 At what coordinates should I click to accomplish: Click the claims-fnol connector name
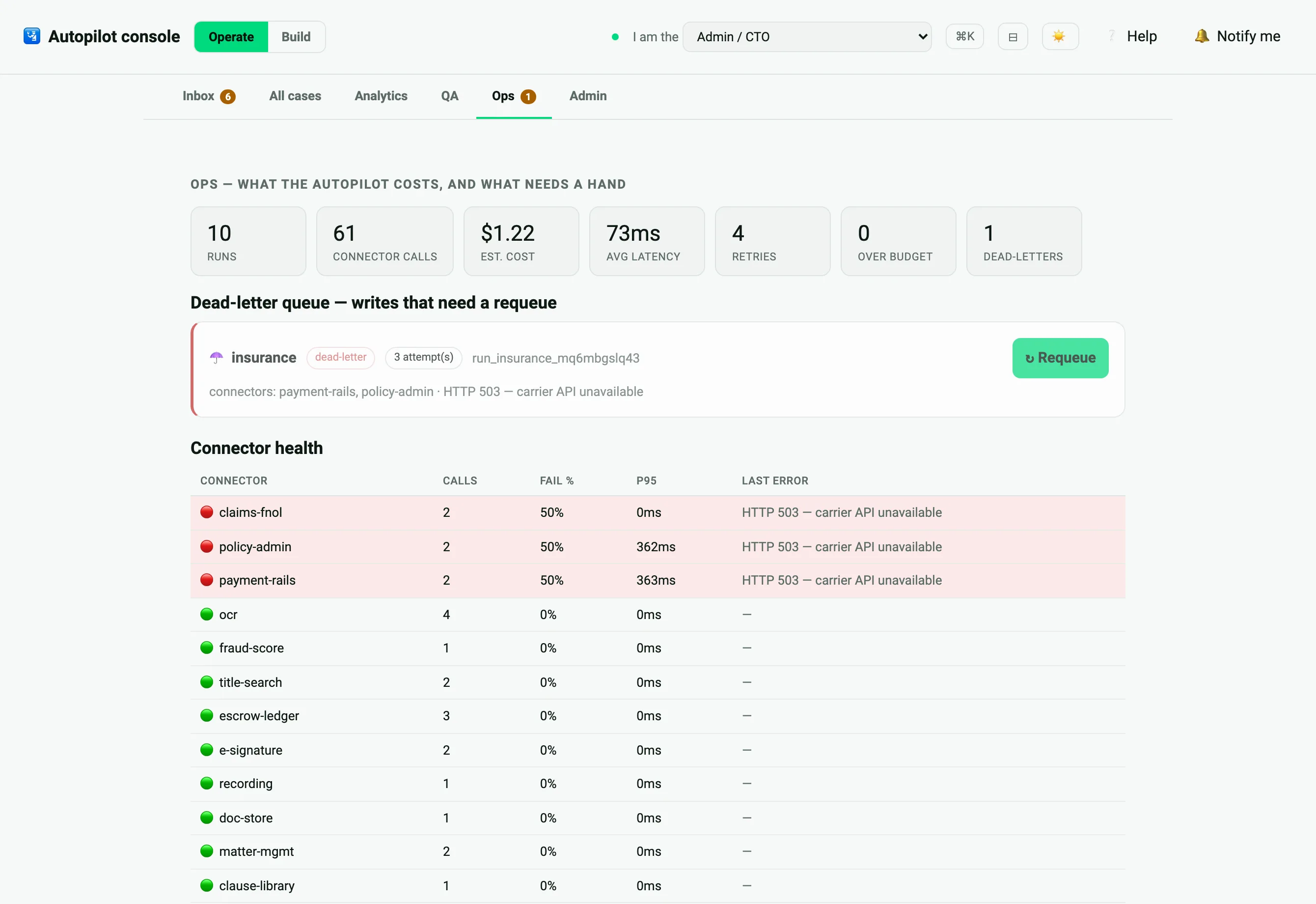[250, 512]
